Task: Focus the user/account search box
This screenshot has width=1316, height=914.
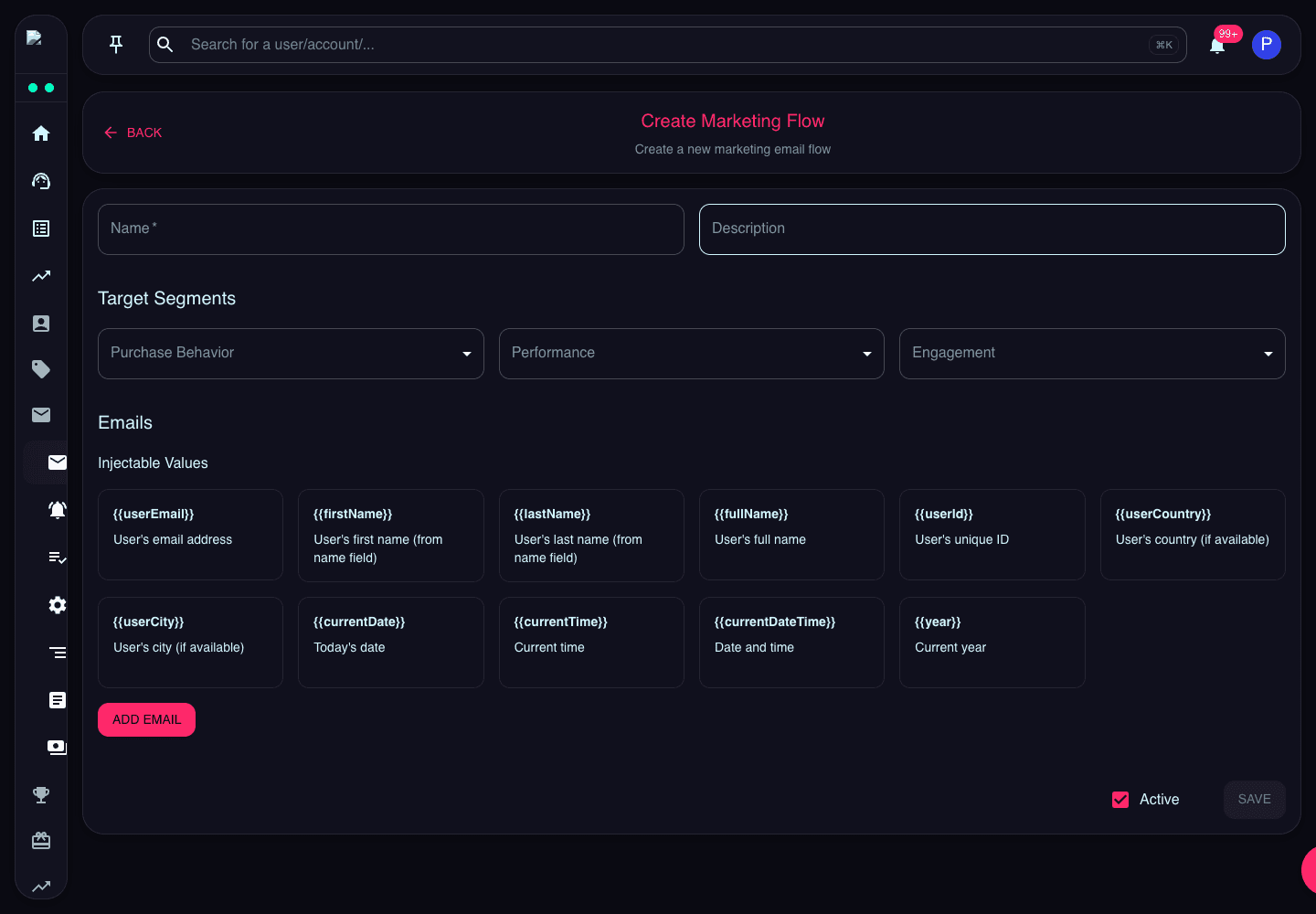Action: click(x=667, y=45)
